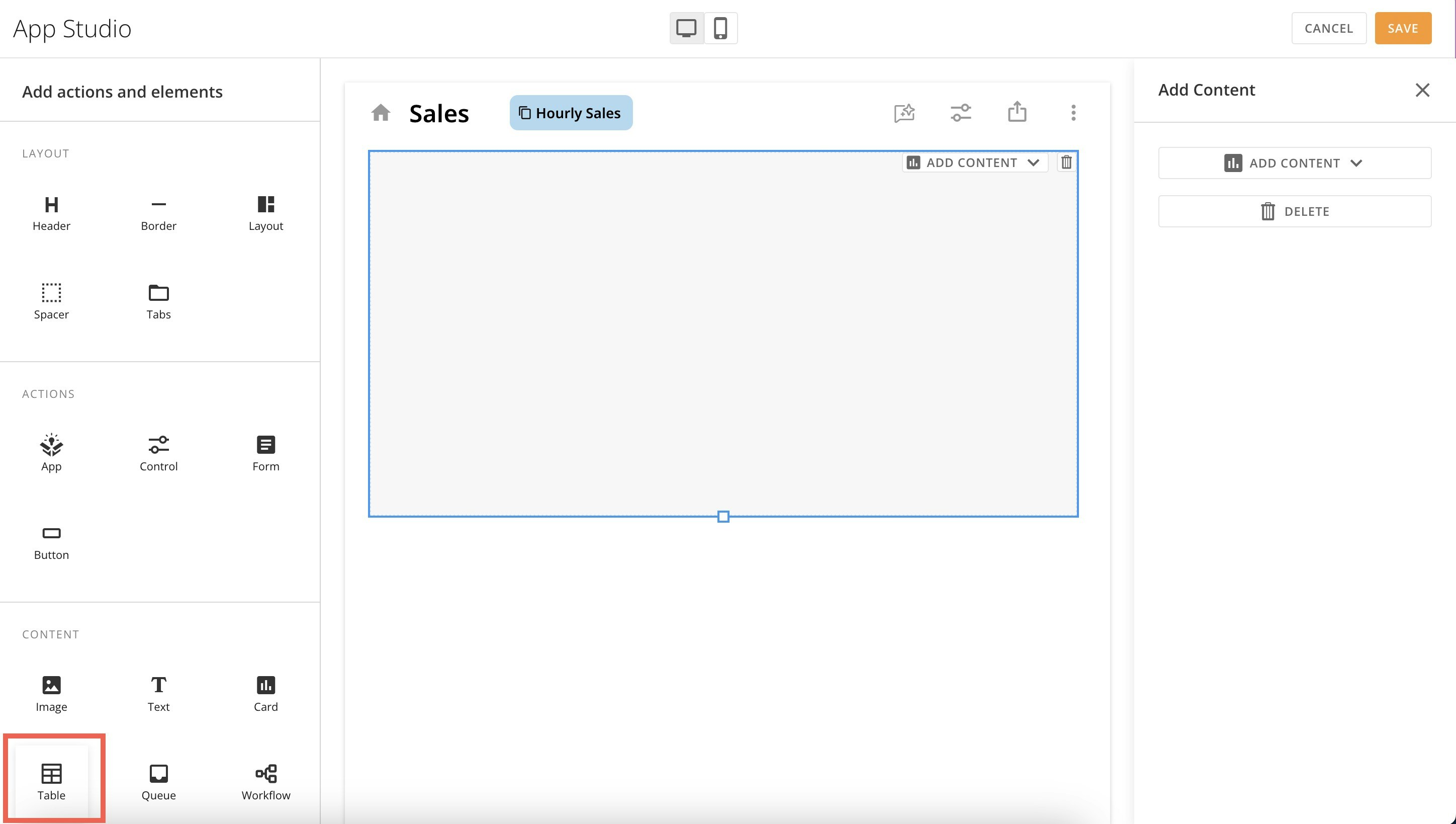The image size is (1456, 824).
Task: Open the three-dot overflow menu
Action: [x=1072, y=113]
